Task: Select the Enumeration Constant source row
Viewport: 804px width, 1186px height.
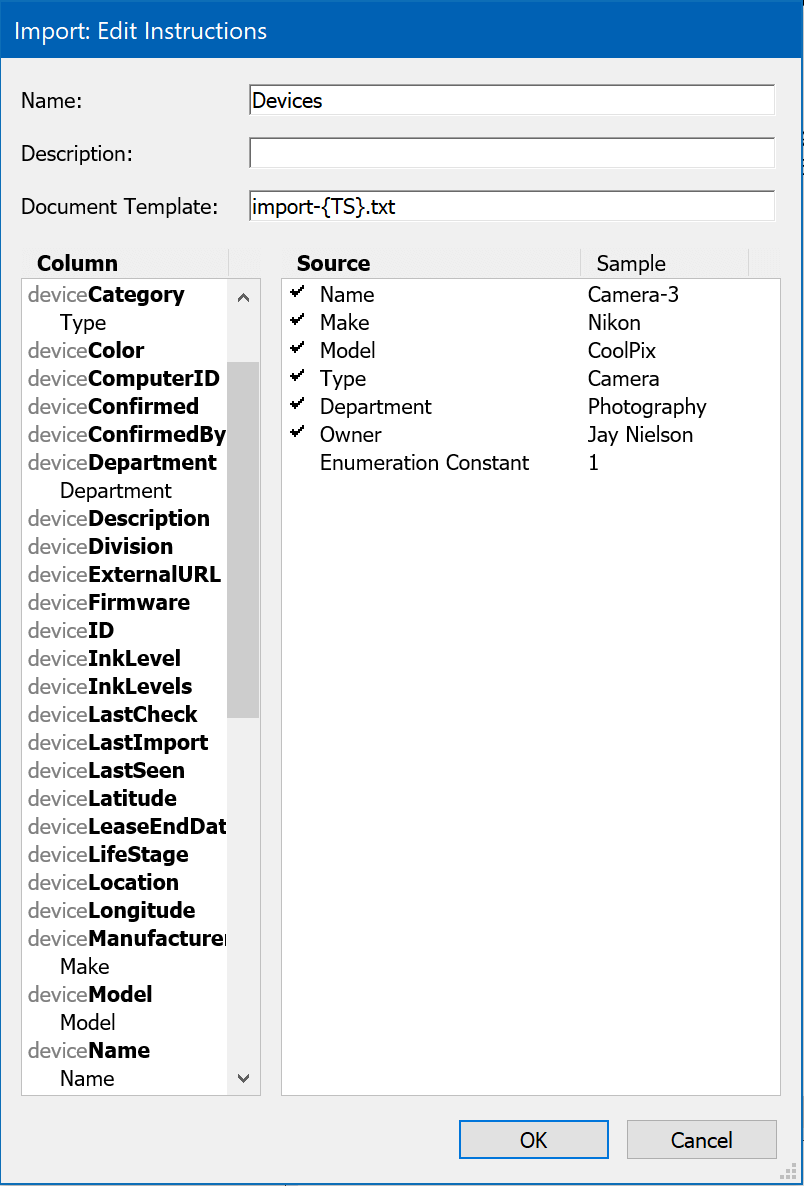Action: 424,463
